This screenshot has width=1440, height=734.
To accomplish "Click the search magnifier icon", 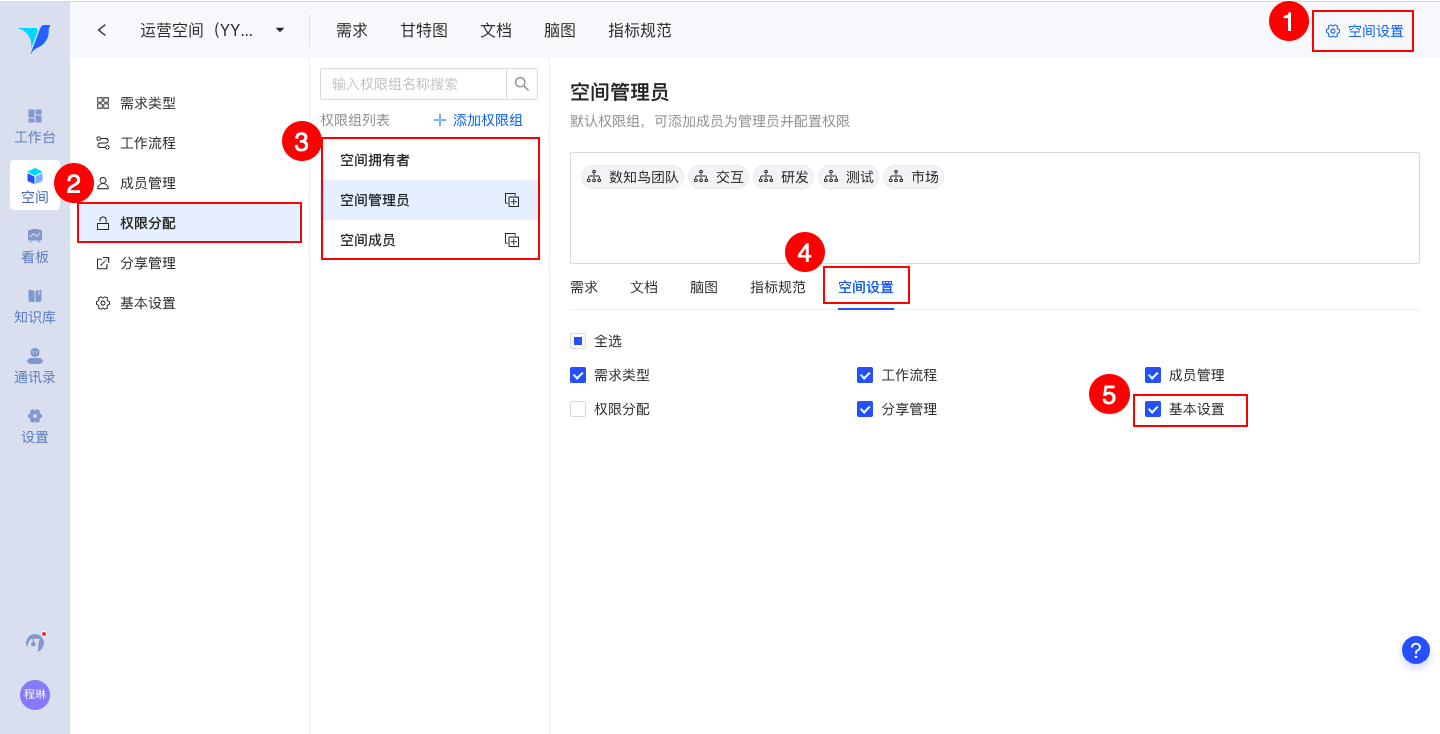I will point(522,85).
